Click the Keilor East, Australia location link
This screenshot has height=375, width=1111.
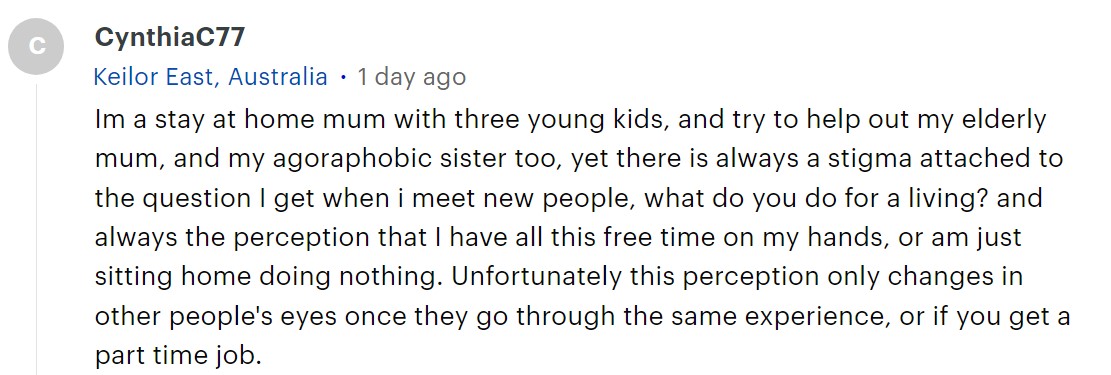(210, 77)
